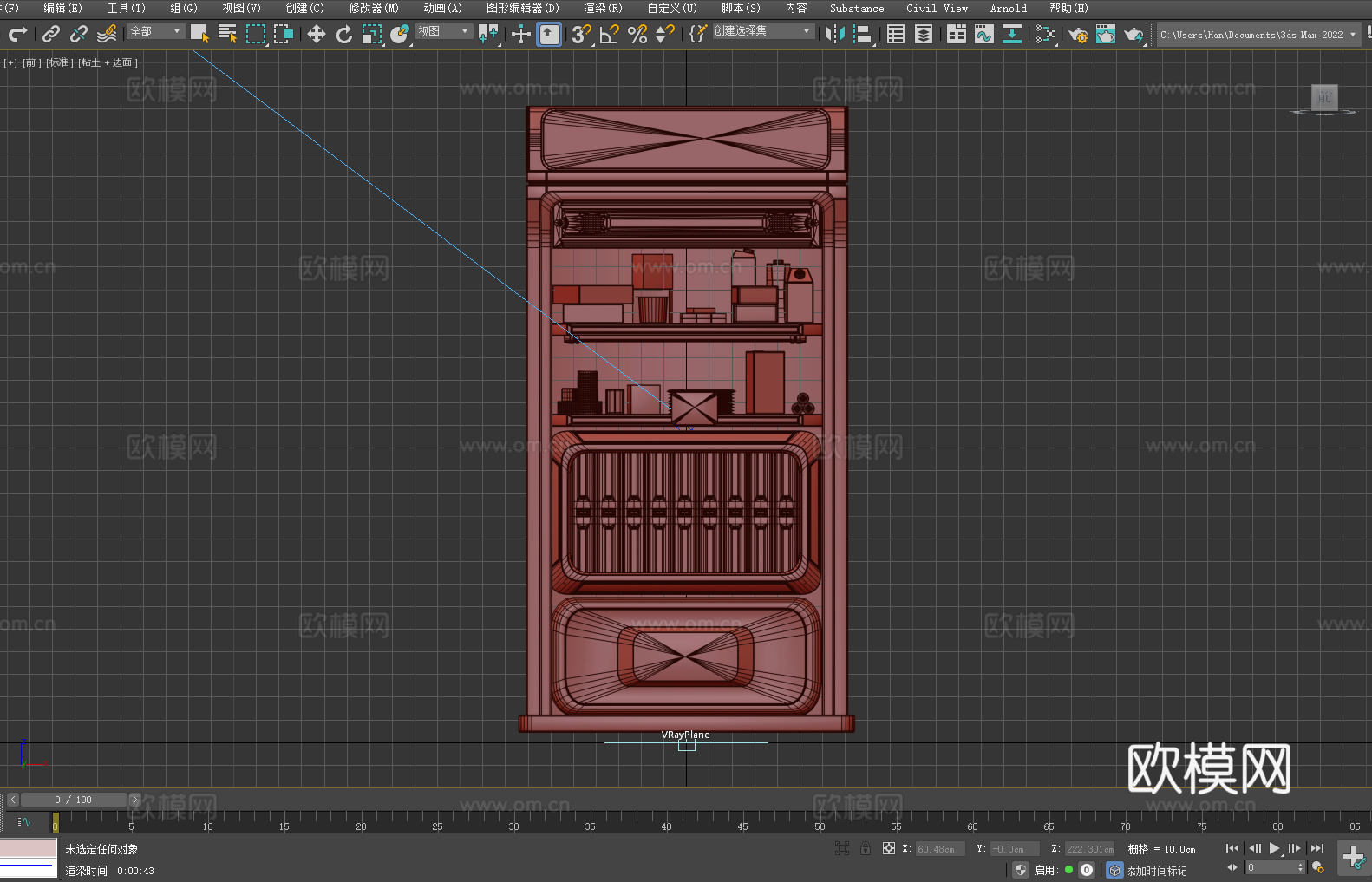This screenshot has height=882, width=1372.
Task: Select the Bind to Space Warp tool
Action: pos(107,34)
